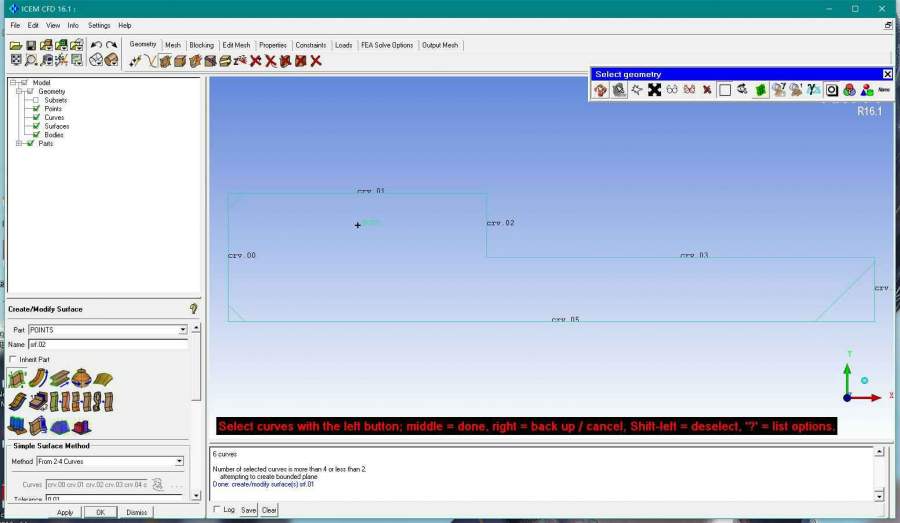The height and width of the screenshot is (523, 900).
Task: Toggle the Subsets checkbox in model tree
Action: [x=36, y=100]
